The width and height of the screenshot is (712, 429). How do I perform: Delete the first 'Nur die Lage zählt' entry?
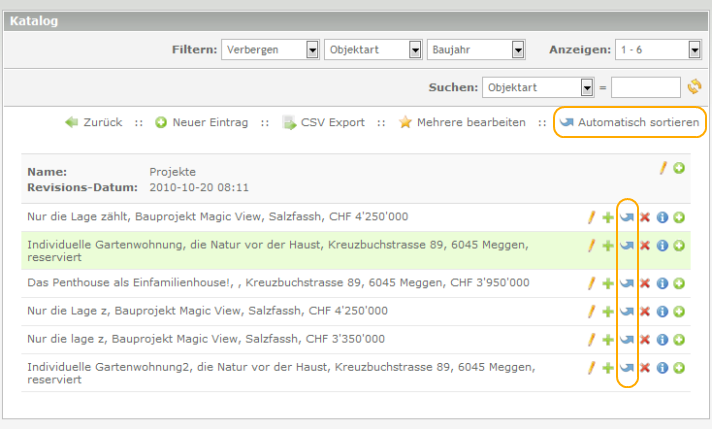(x=645, y=217)
